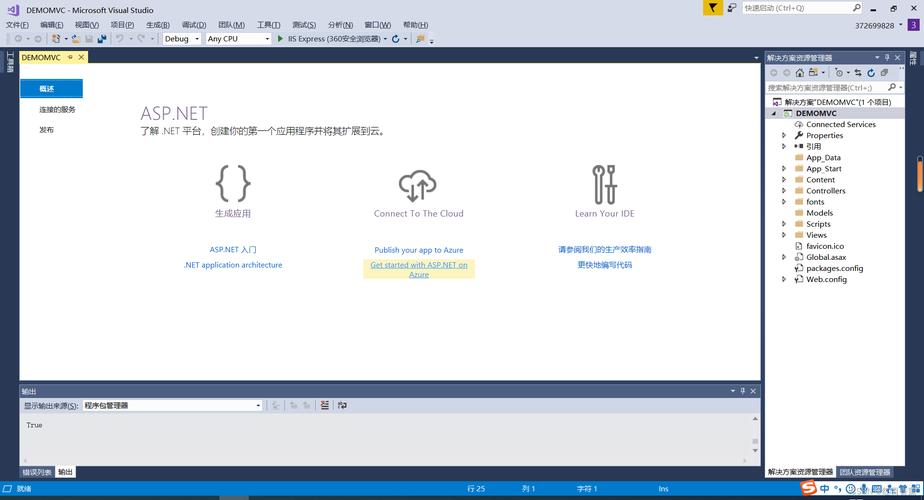Select the 发布 side tab
This screenshot has height=500, width=924.
[47, 130]
